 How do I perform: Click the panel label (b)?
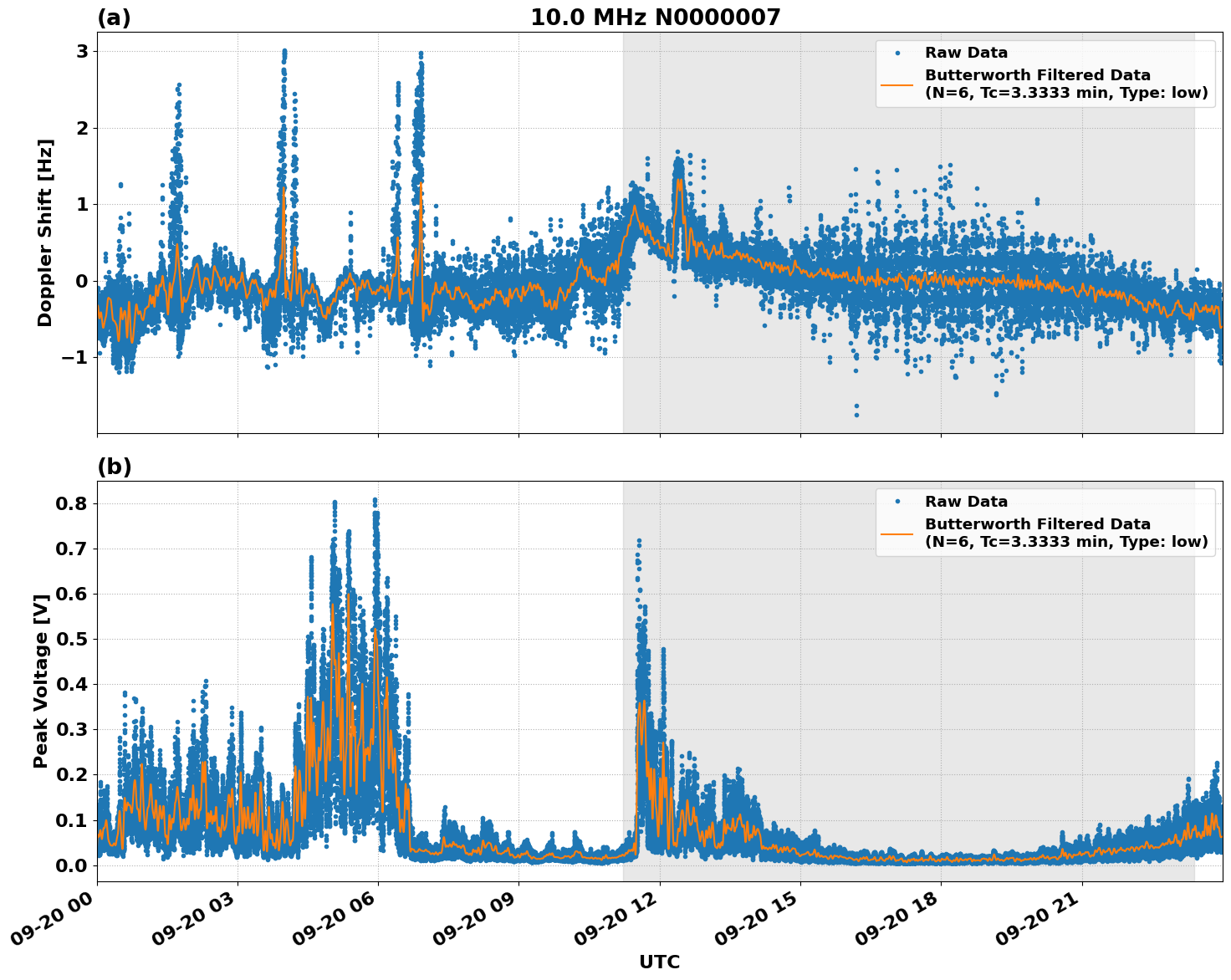[x=115, y=467]
